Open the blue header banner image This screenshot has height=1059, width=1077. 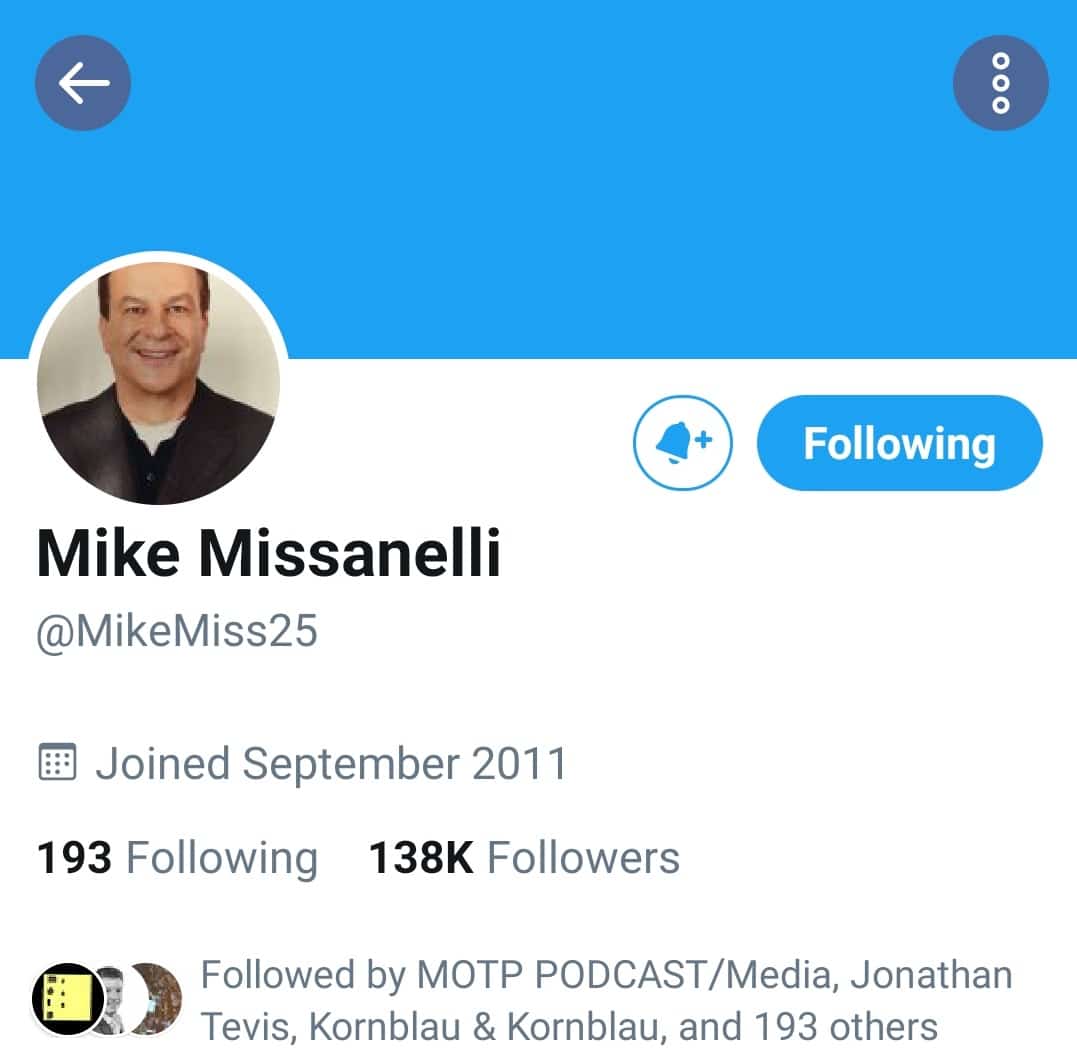pyautogui.click(x=538, y=179)
